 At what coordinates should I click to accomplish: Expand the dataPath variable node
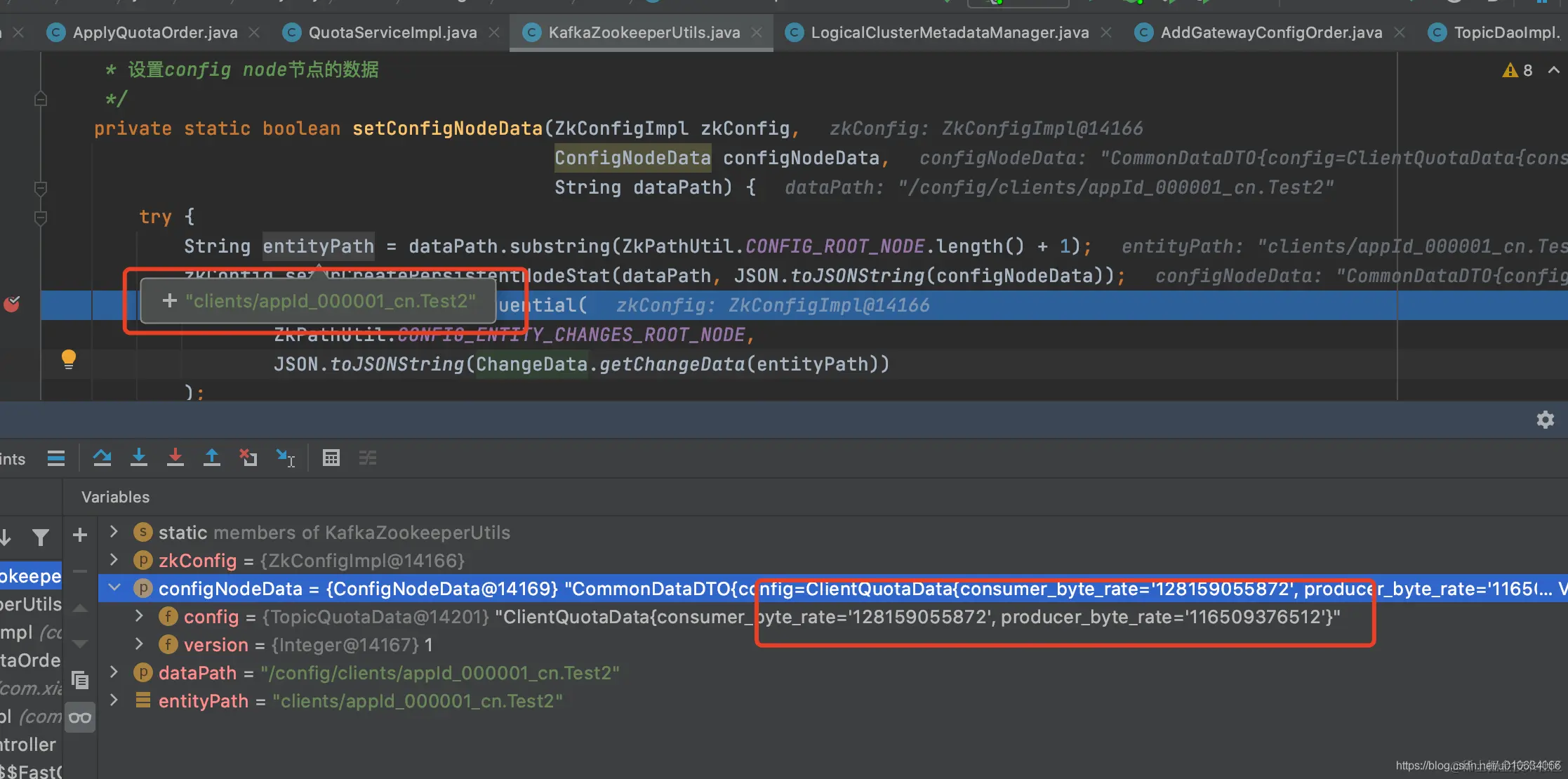(114, 672)
